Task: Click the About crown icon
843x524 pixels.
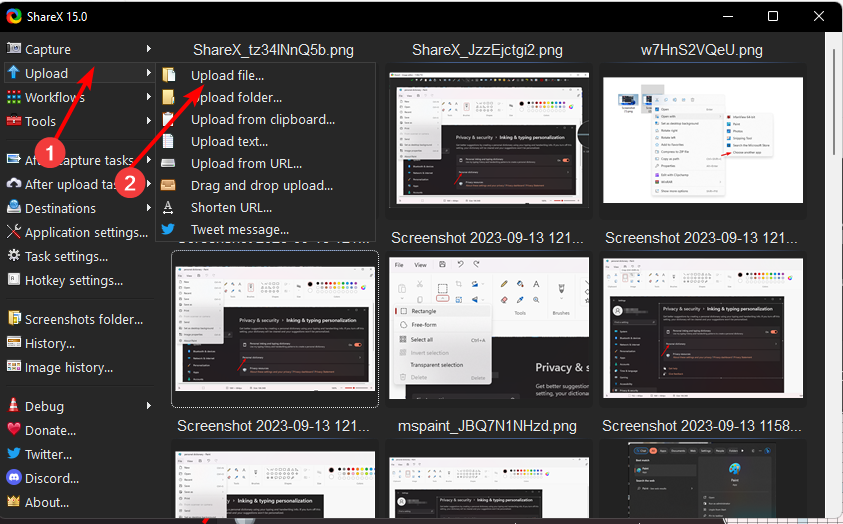Action: coord(13,501)
